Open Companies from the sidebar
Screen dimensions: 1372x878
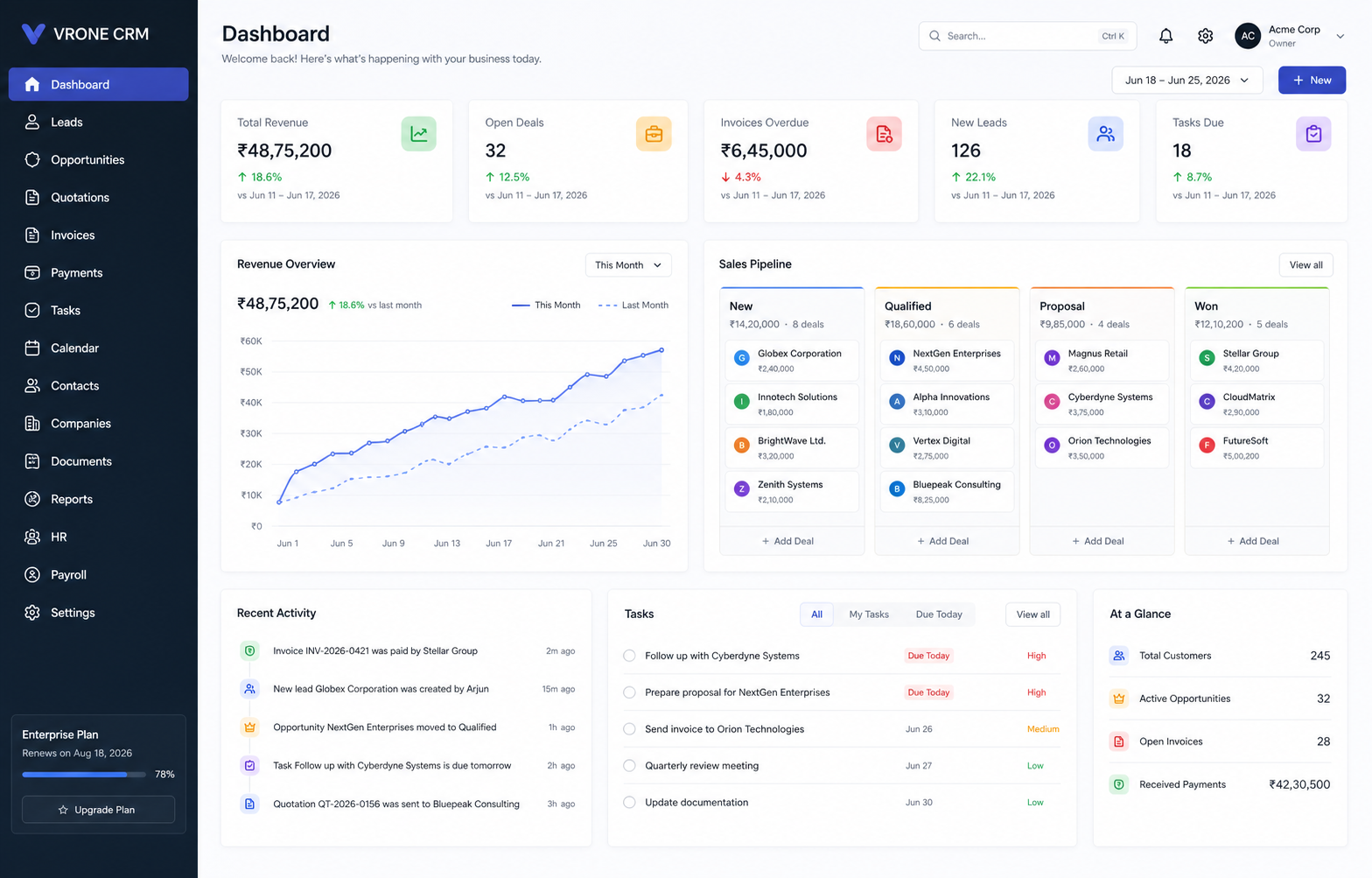(x=98, y=424)
